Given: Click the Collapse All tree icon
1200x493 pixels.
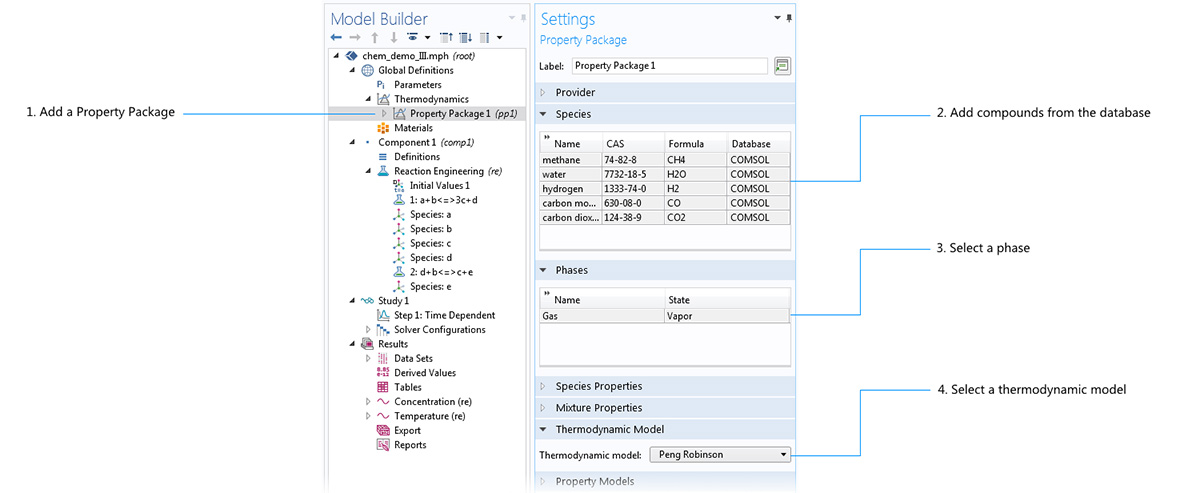Looking at the screenshot, I should pos(446,38).
